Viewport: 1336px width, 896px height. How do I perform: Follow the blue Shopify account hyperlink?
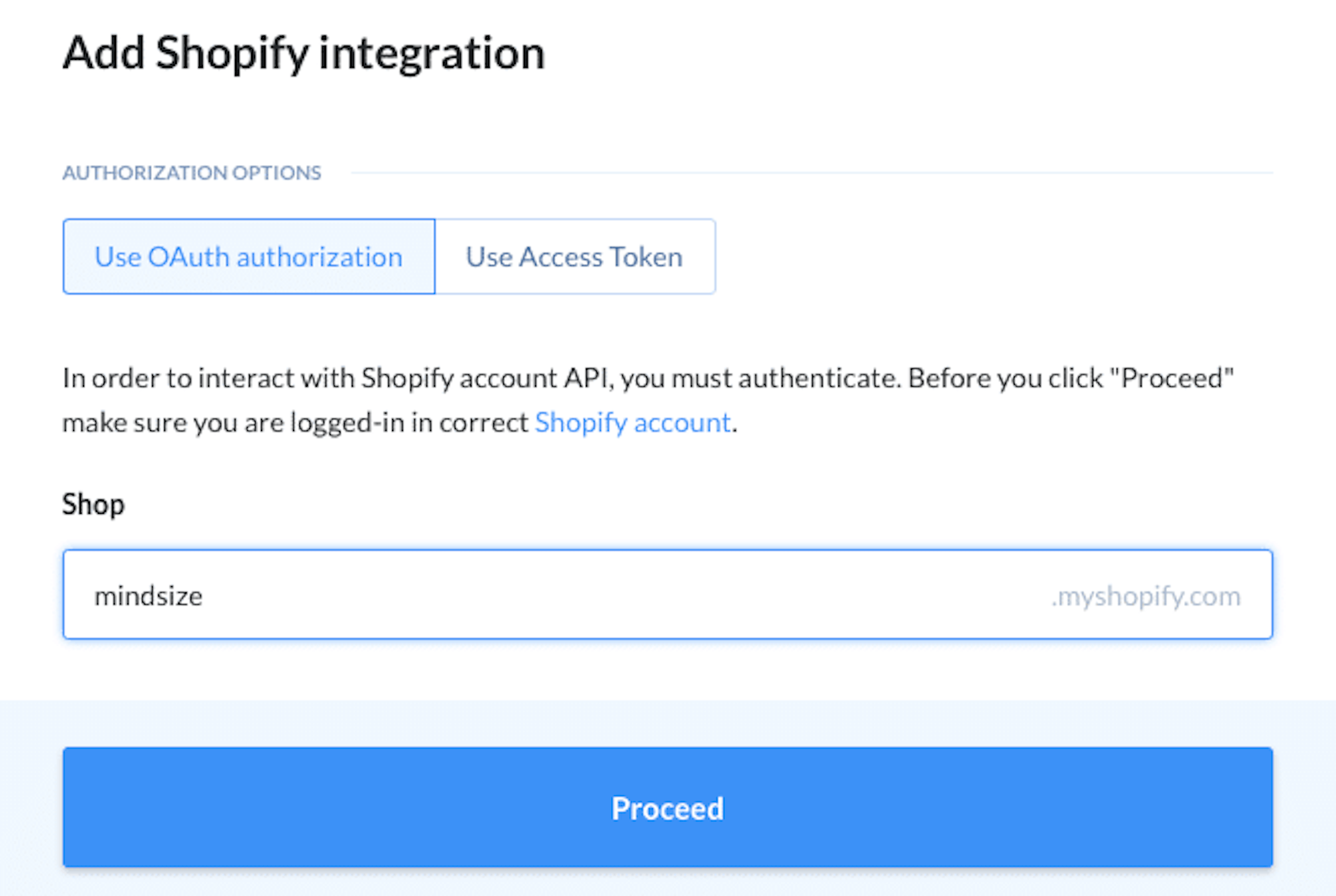pos(632,423)
